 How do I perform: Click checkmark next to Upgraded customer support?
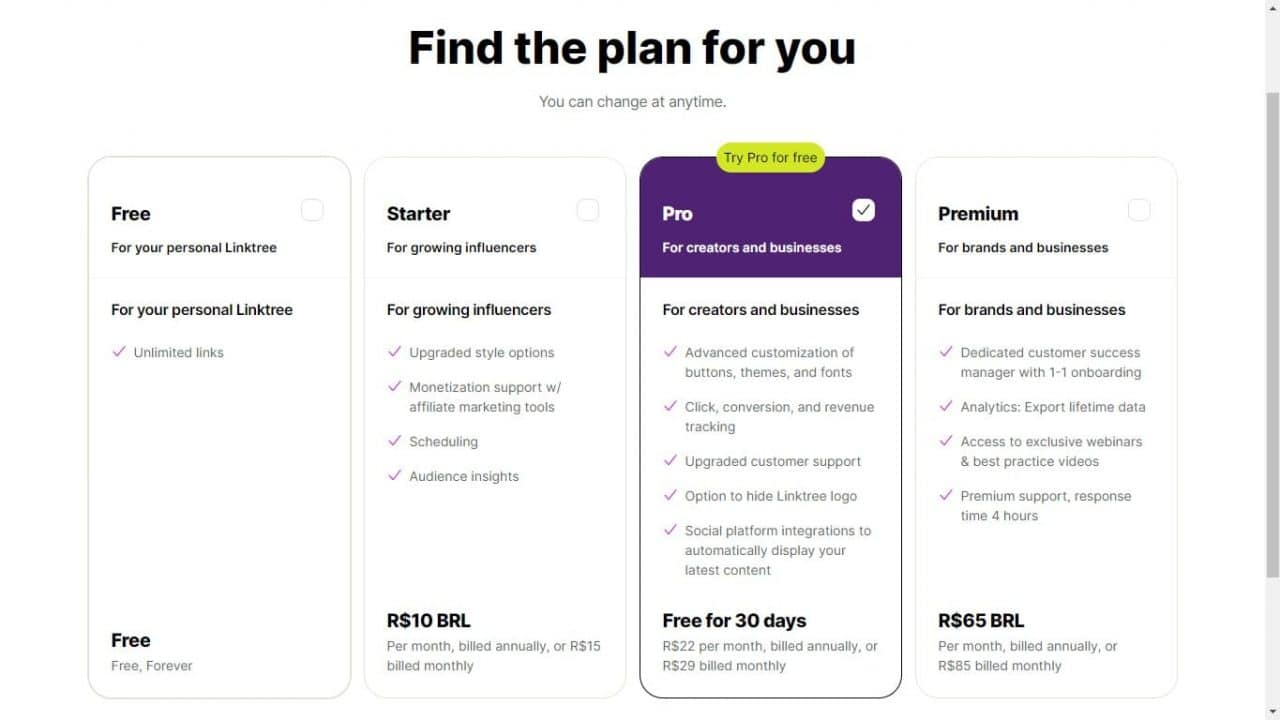click(x=670, y=461)
